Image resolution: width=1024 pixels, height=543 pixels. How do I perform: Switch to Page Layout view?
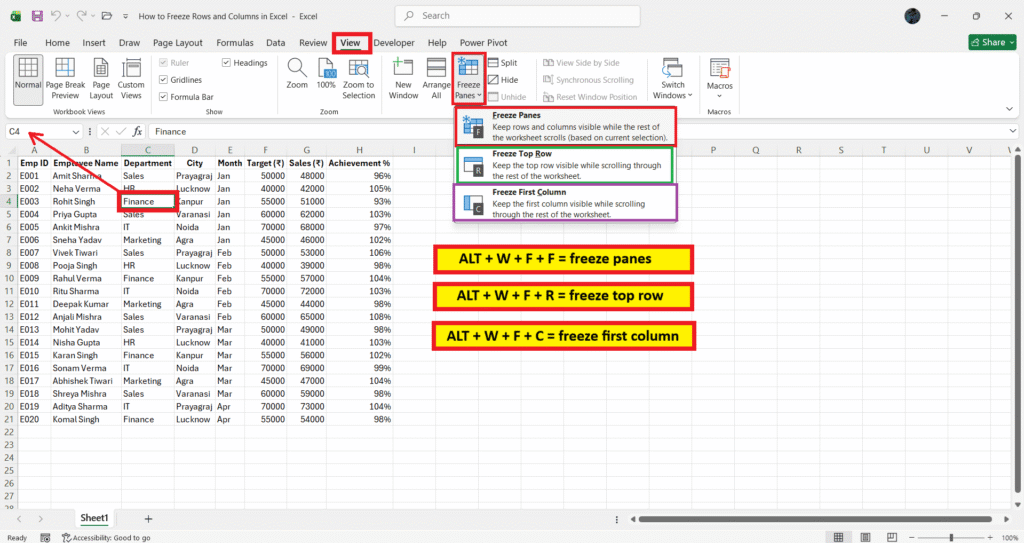point(101,78)
